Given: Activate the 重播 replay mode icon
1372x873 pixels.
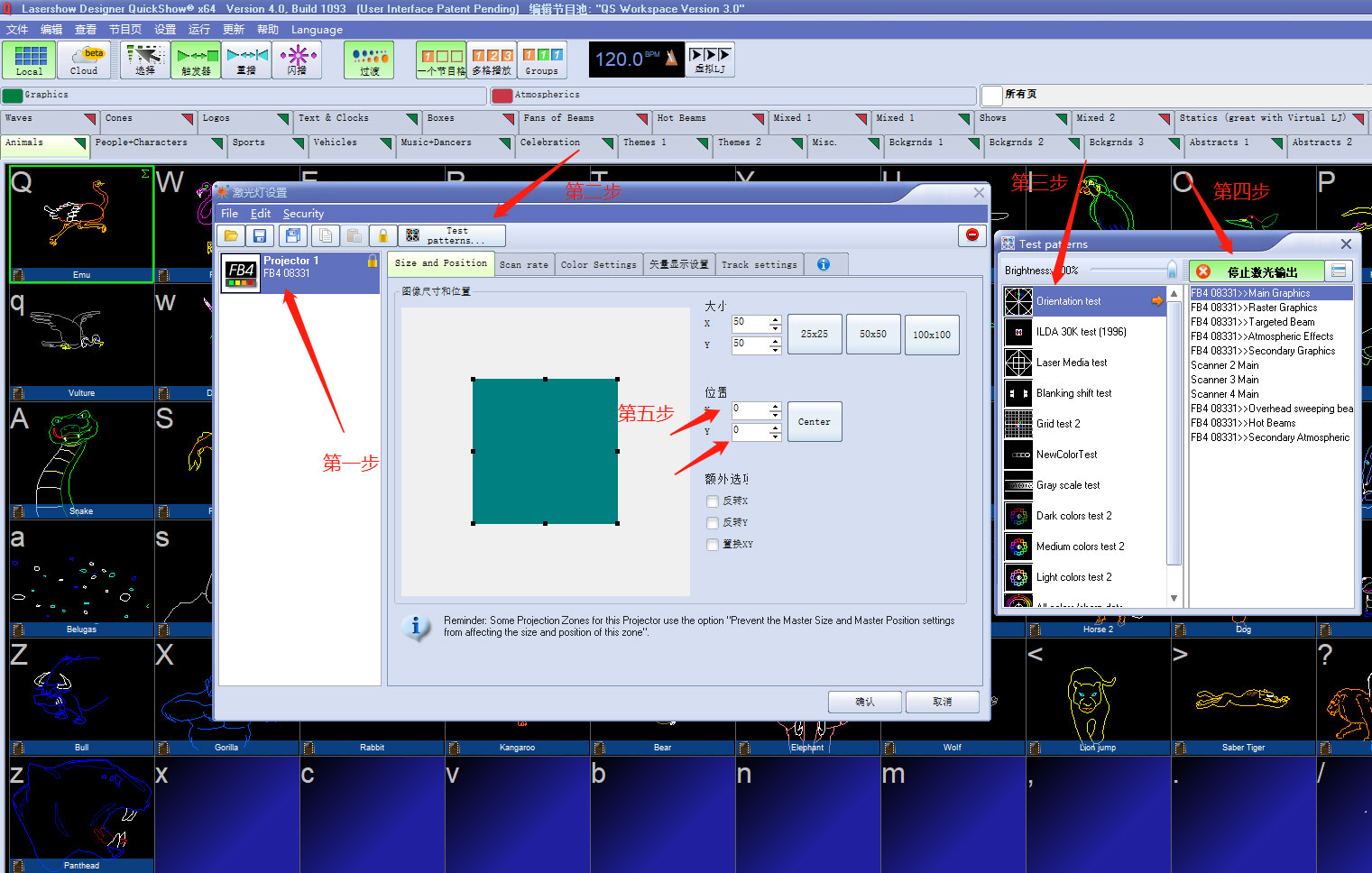Looking at the screenshot, I should click(x=246, y=60).
